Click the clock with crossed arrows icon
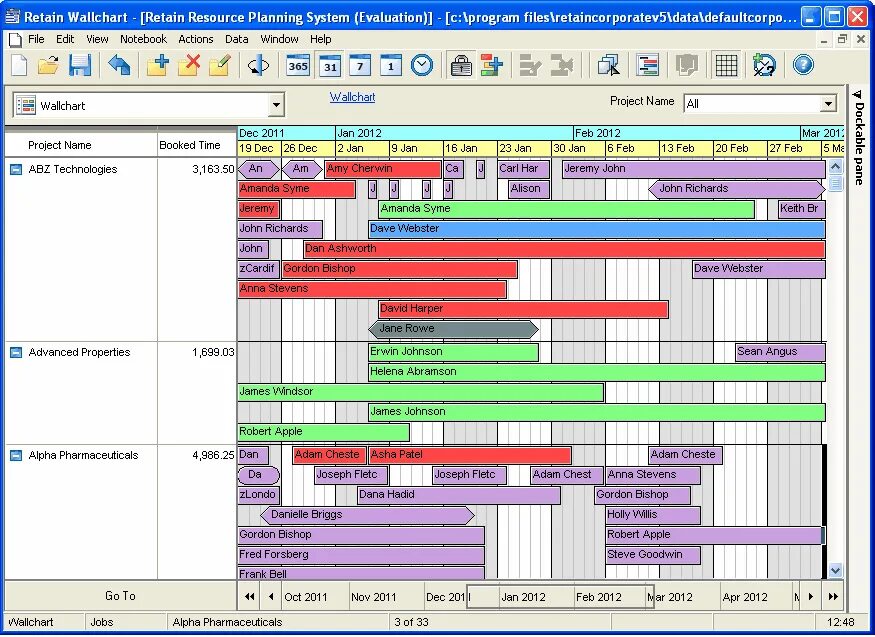The image size is (875, 637). pos(764,66)
